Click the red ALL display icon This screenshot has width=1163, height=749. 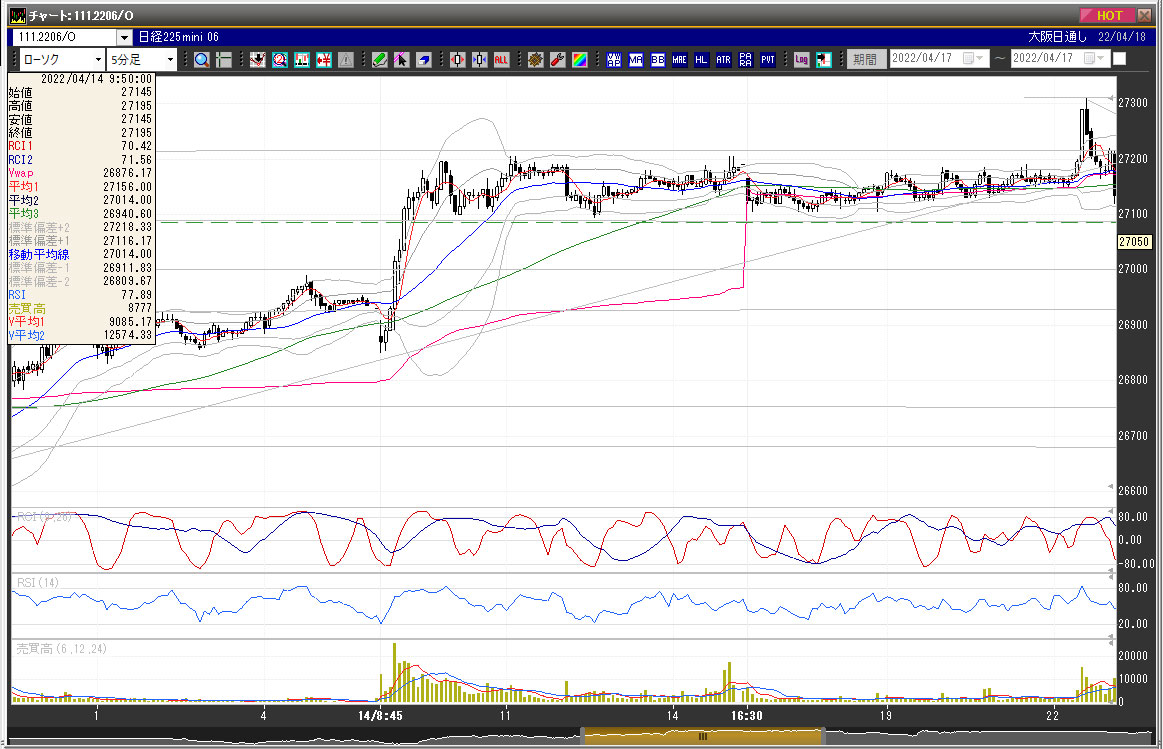point(501,60)
